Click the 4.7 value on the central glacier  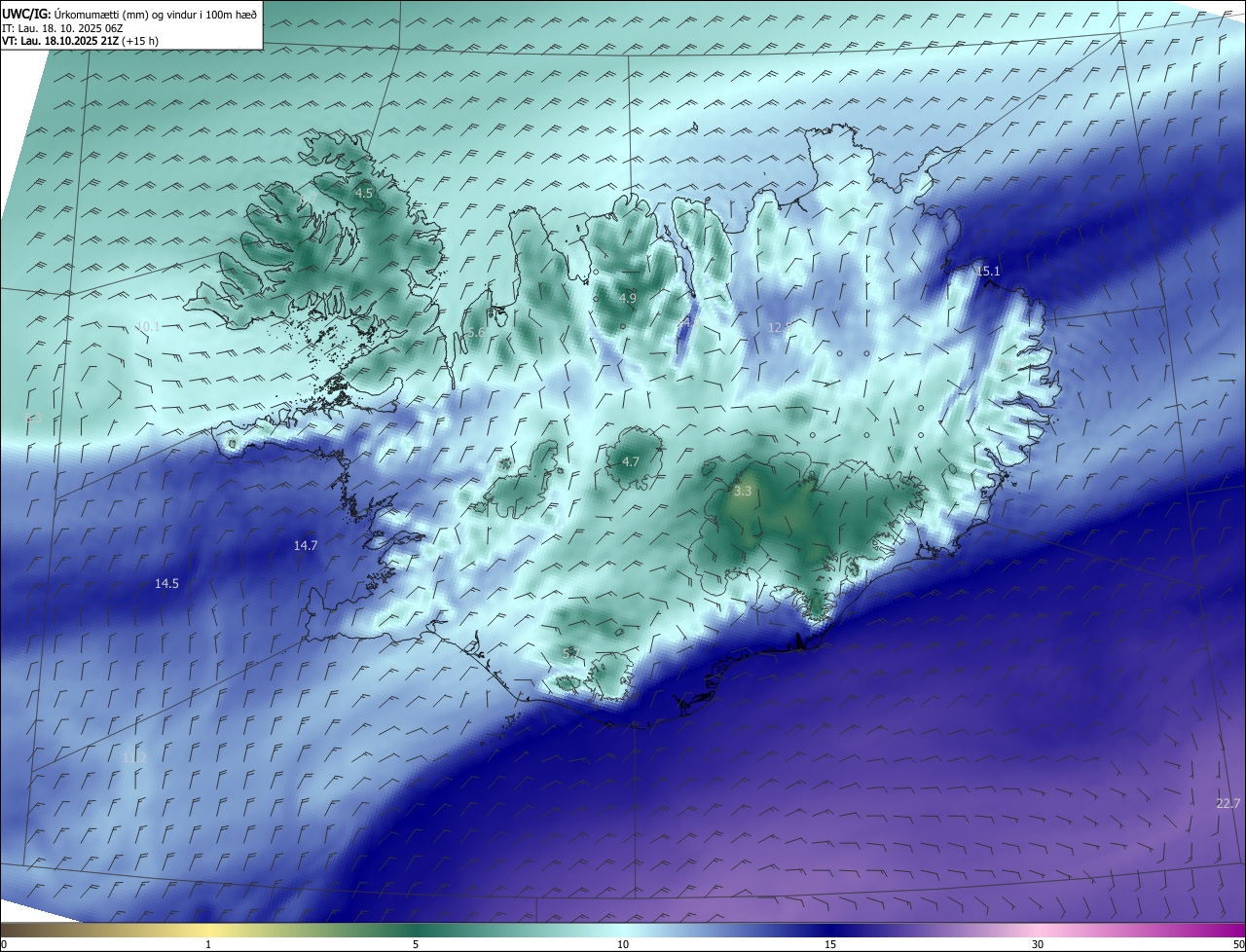click(631, 461)
